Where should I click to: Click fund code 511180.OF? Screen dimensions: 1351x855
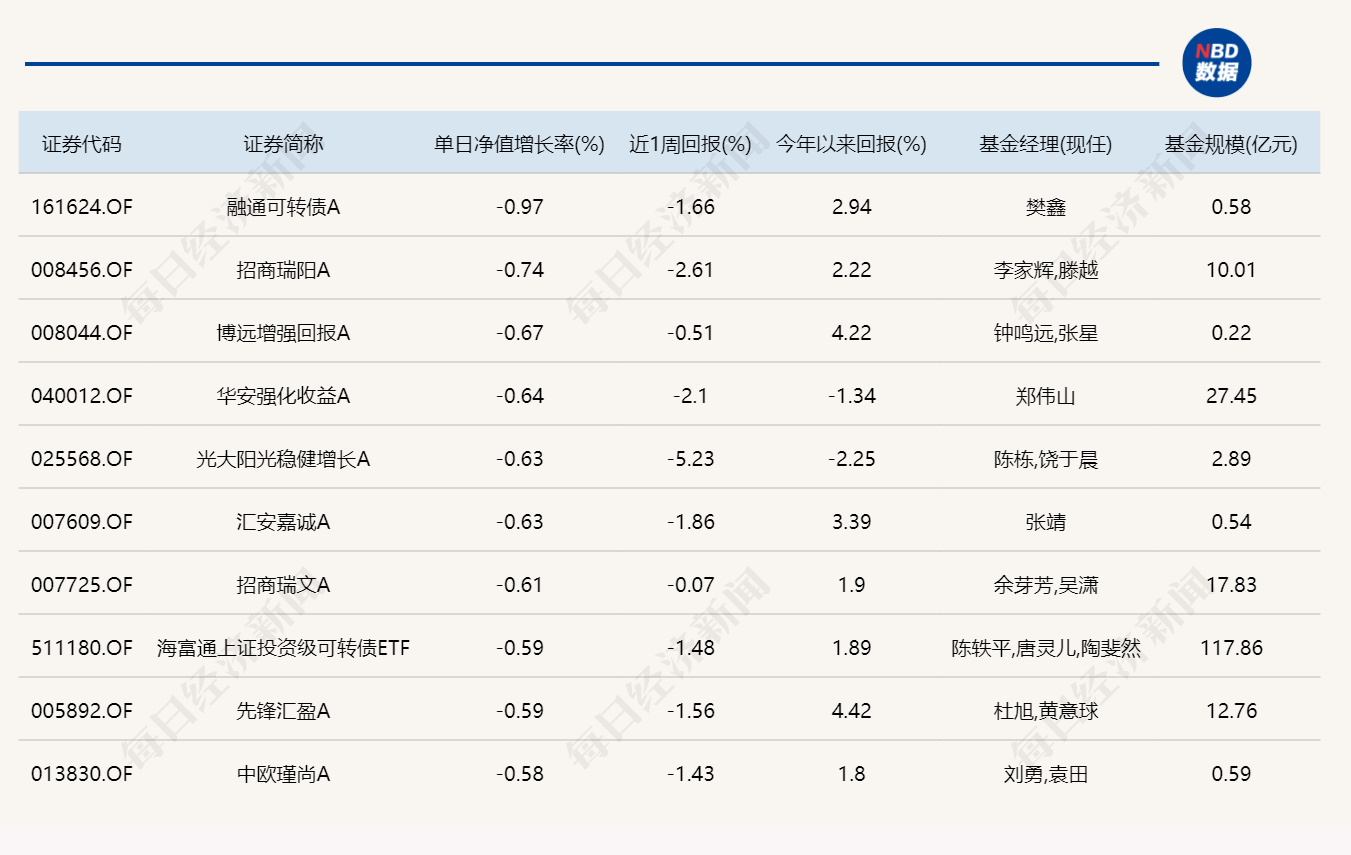82,648
